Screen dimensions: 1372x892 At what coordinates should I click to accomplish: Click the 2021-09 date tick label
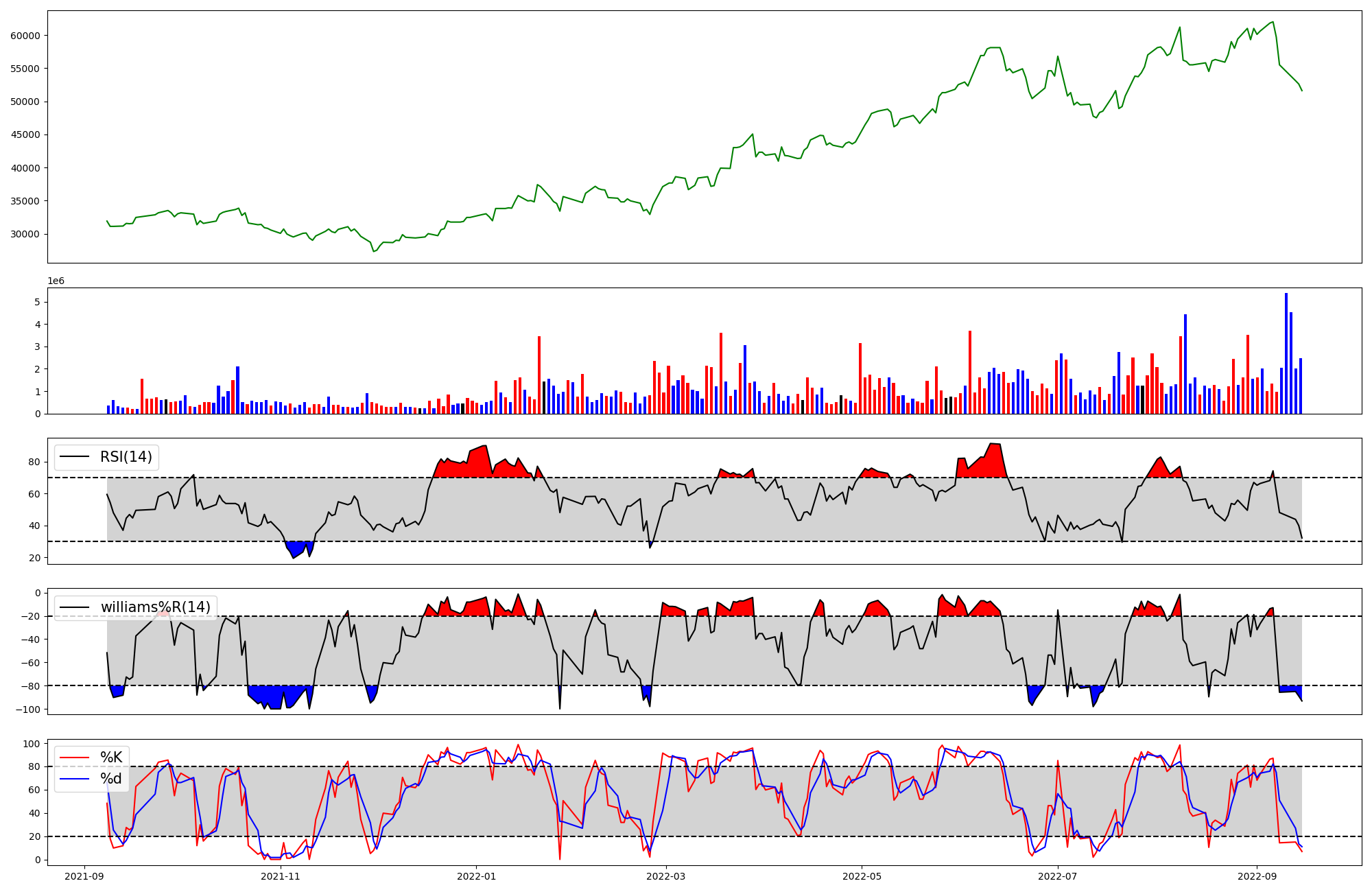click(84, 876)
